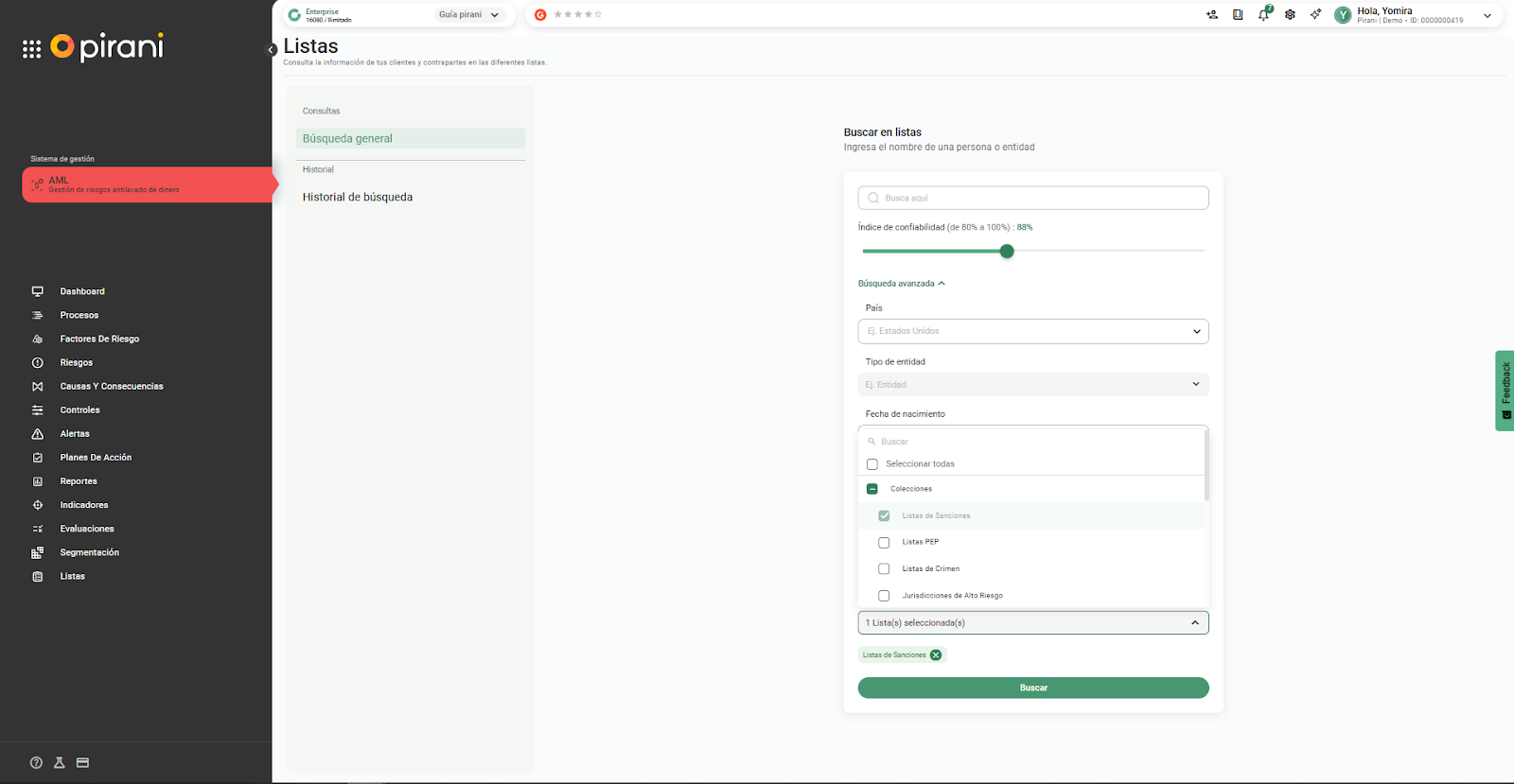Screen dimensions: 1514x784
Task: Open Segmentación in the sidebar menu
Action: pos(89,552)
